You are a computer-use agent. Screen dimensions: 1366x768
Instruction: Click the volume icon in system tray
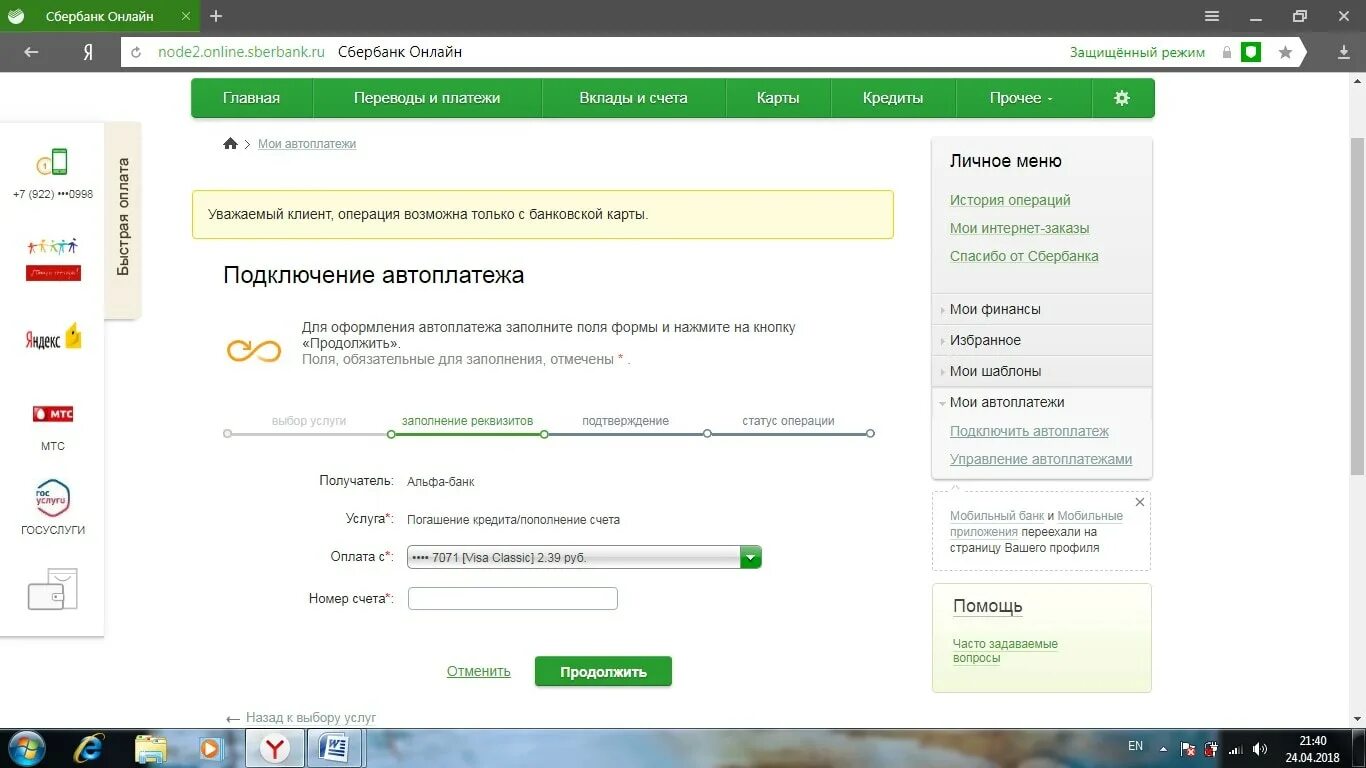tap(1260, 748)
